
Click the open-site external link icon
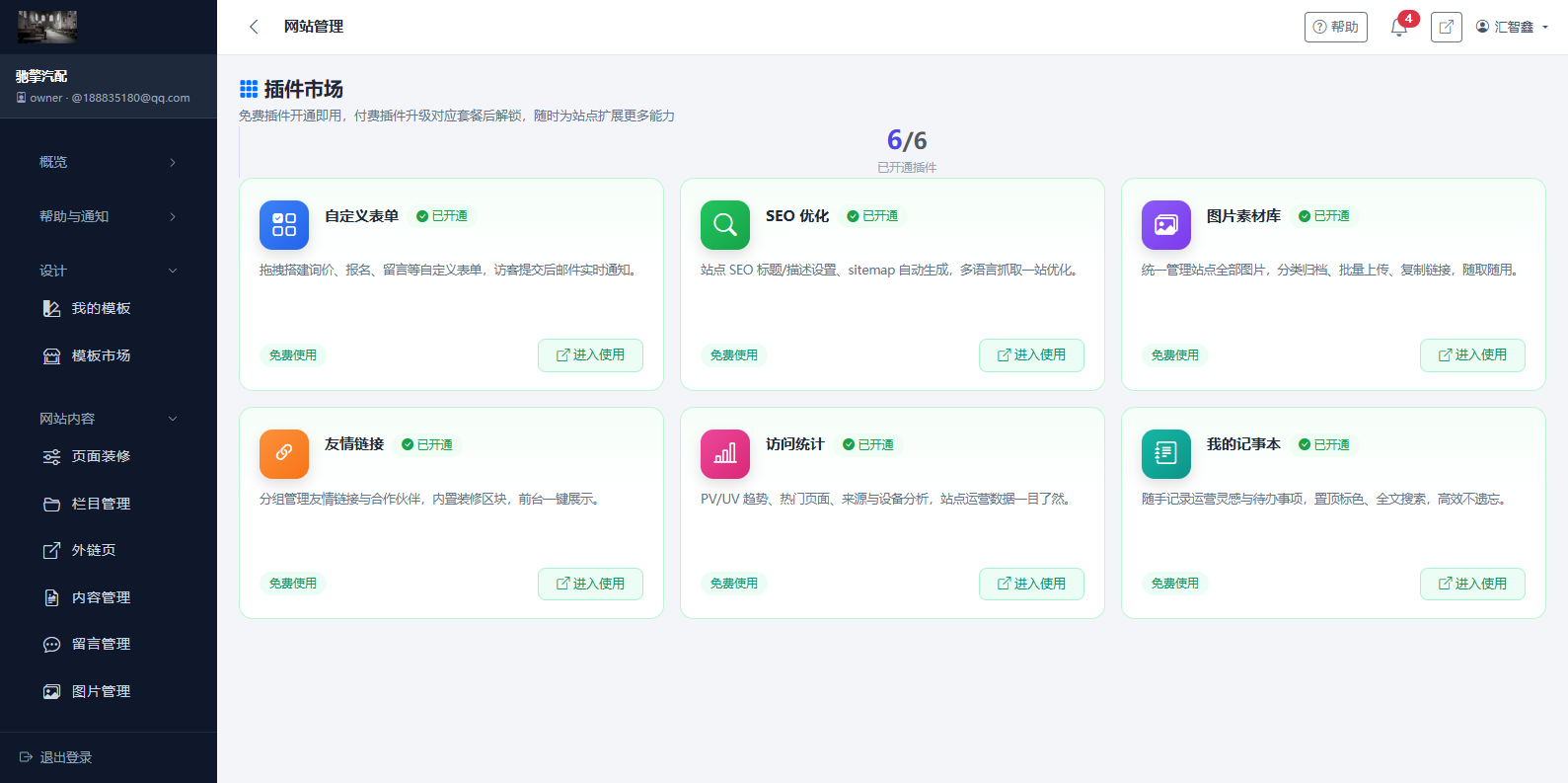(x=1446, y=27)
